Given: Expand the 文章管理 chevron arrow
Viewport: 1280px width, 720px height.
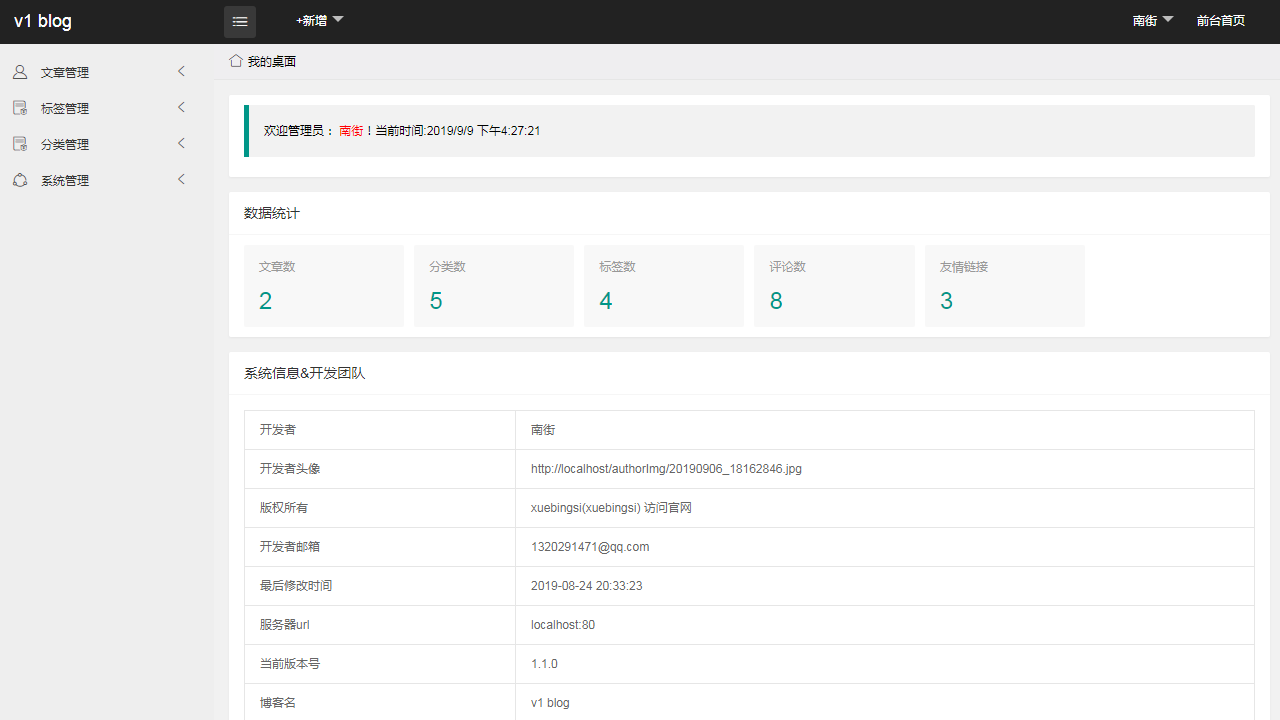Looking at the screenshot, I should point(181,71).
